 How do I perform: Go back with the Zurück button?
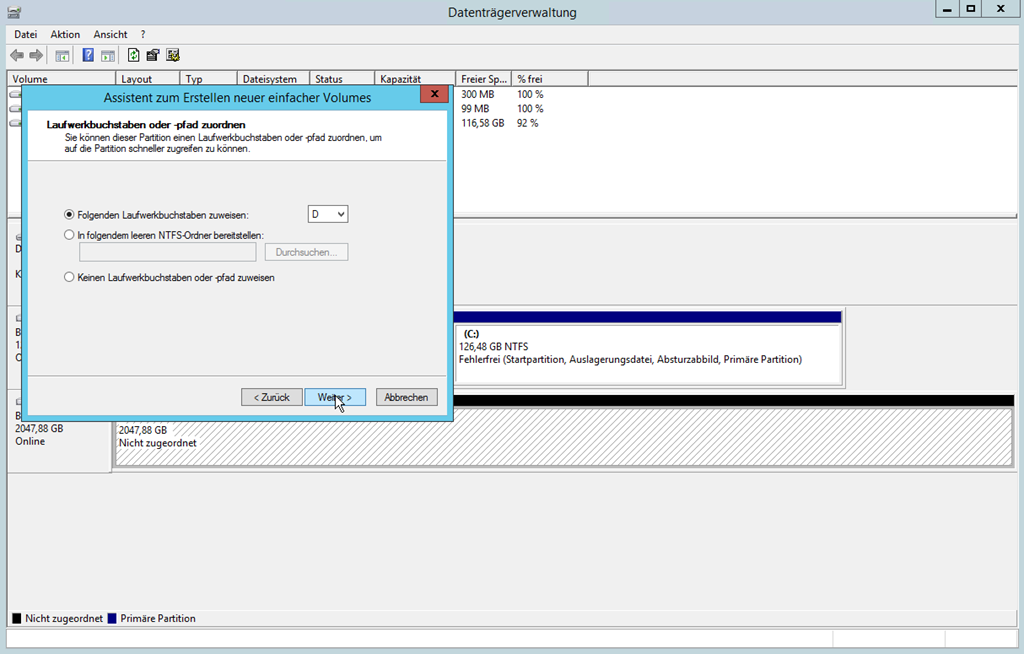[271, 397]
